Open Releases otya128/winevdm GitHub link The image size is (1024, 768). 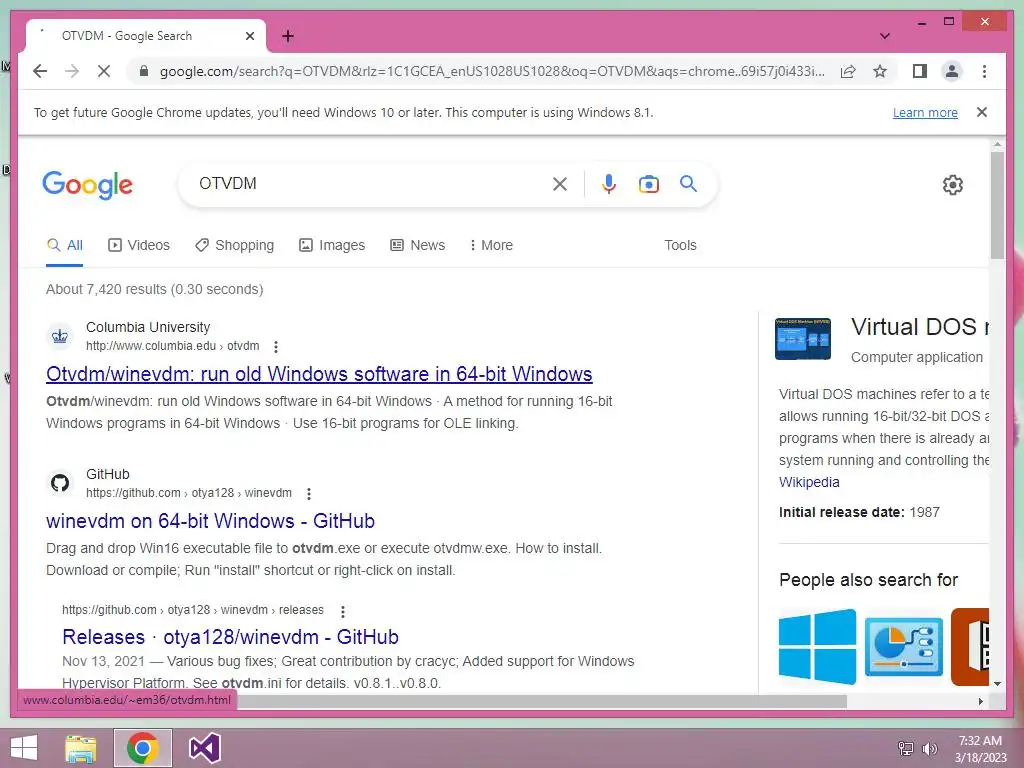[231, 637]
